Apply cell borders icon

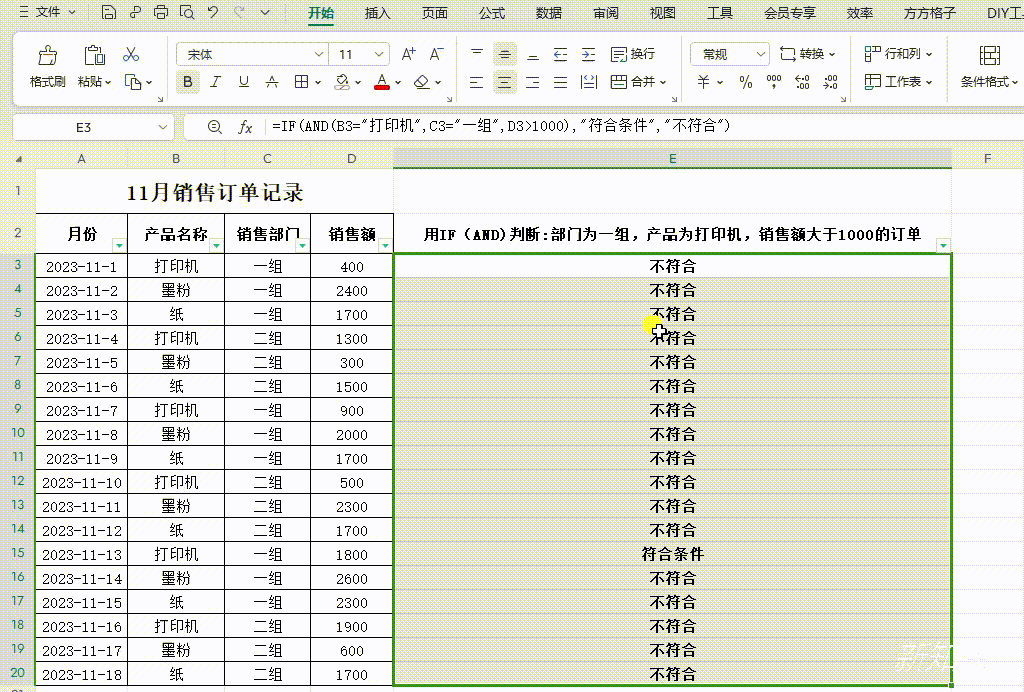[301, 82]
